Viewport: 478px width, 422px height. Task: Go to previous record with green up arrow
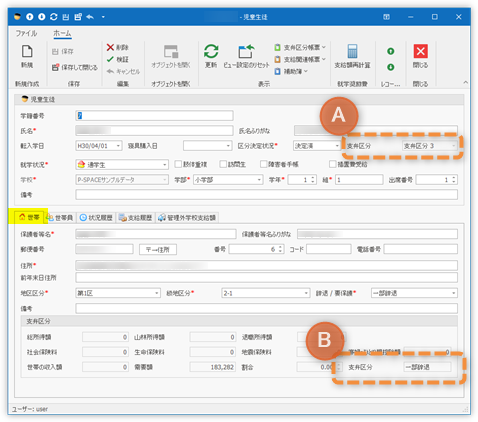coord(391,51)
